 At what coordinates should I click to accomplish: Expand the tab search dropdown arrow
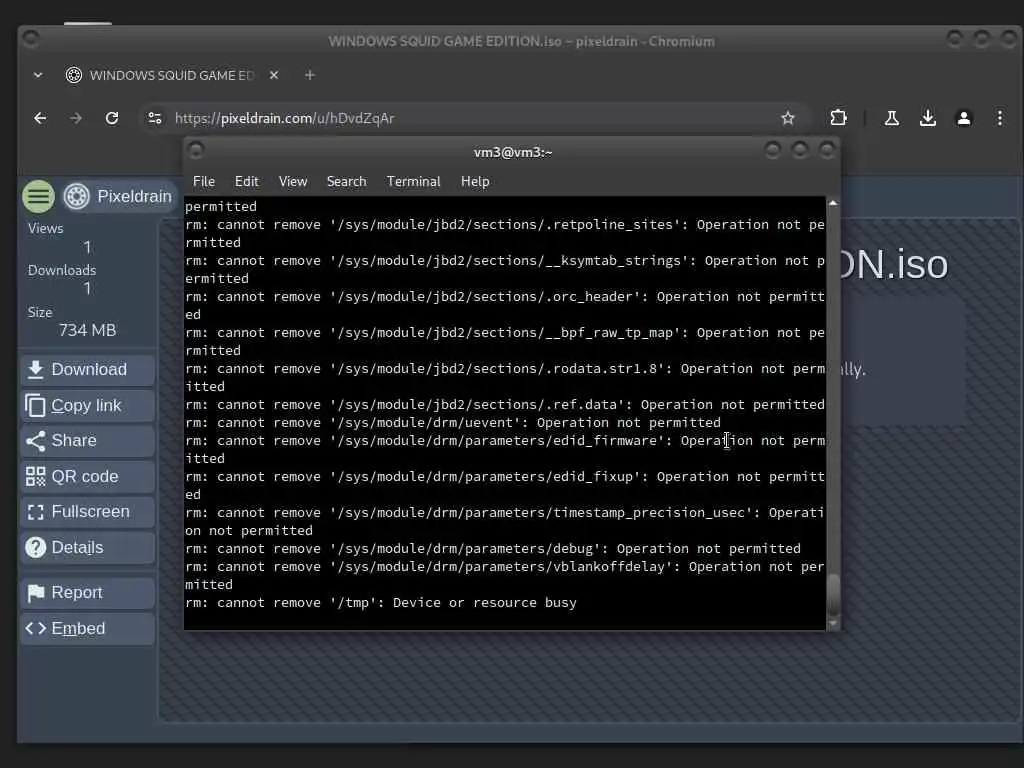38,75
